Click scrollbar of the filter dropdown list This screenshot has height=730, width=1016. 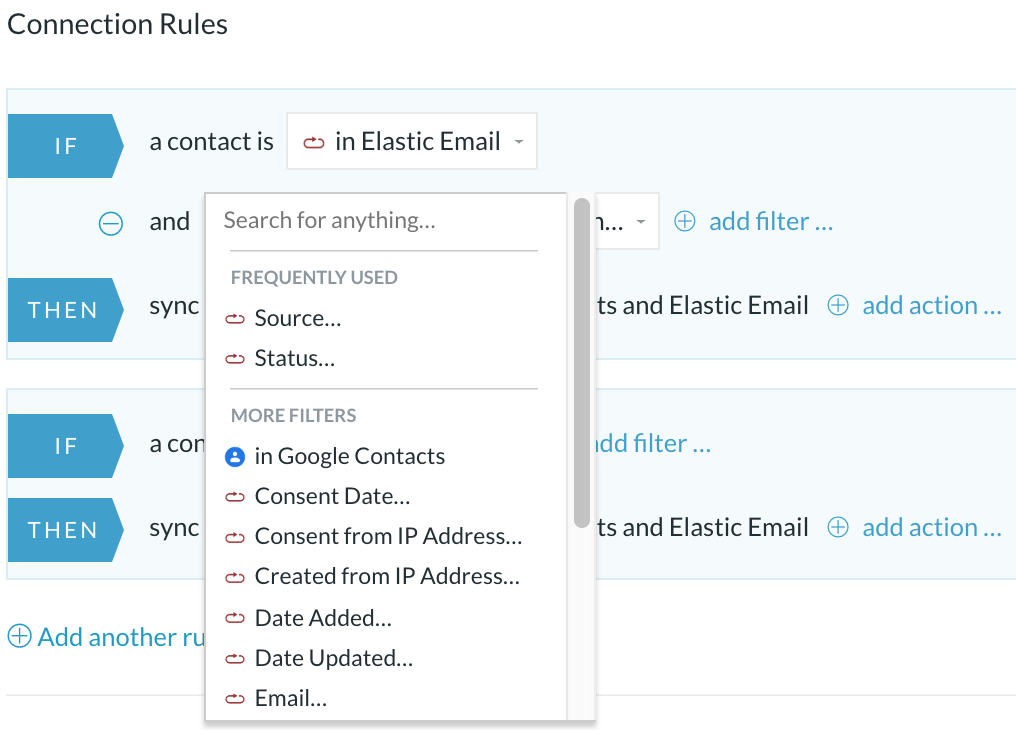pos(581,363)
